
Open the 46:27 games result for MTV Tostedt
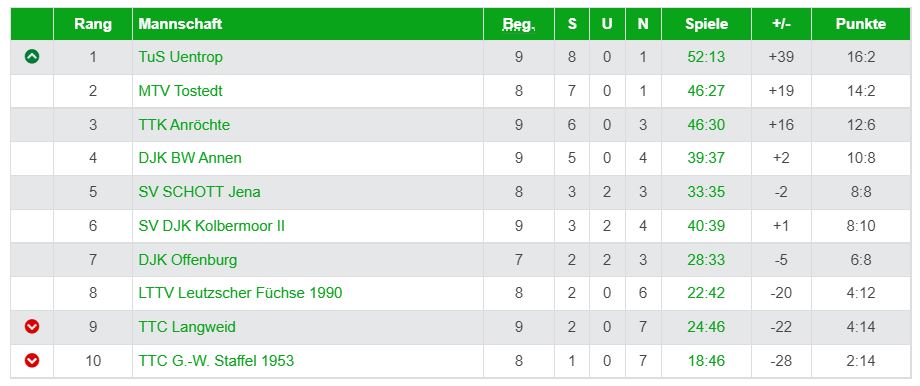pyautogui.click(x=706, y=91)
